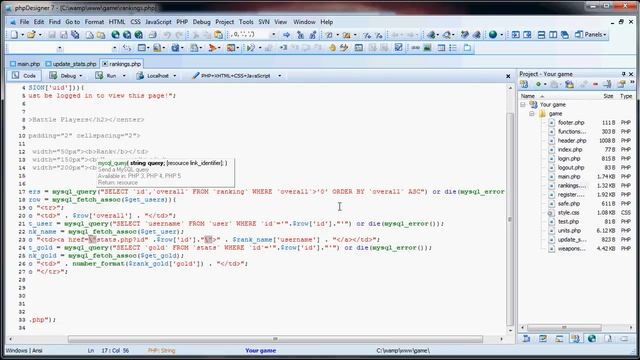640x360 pixels.
Task: Click the split-vertical window layout icon
Action: click(x=553, y=35)
